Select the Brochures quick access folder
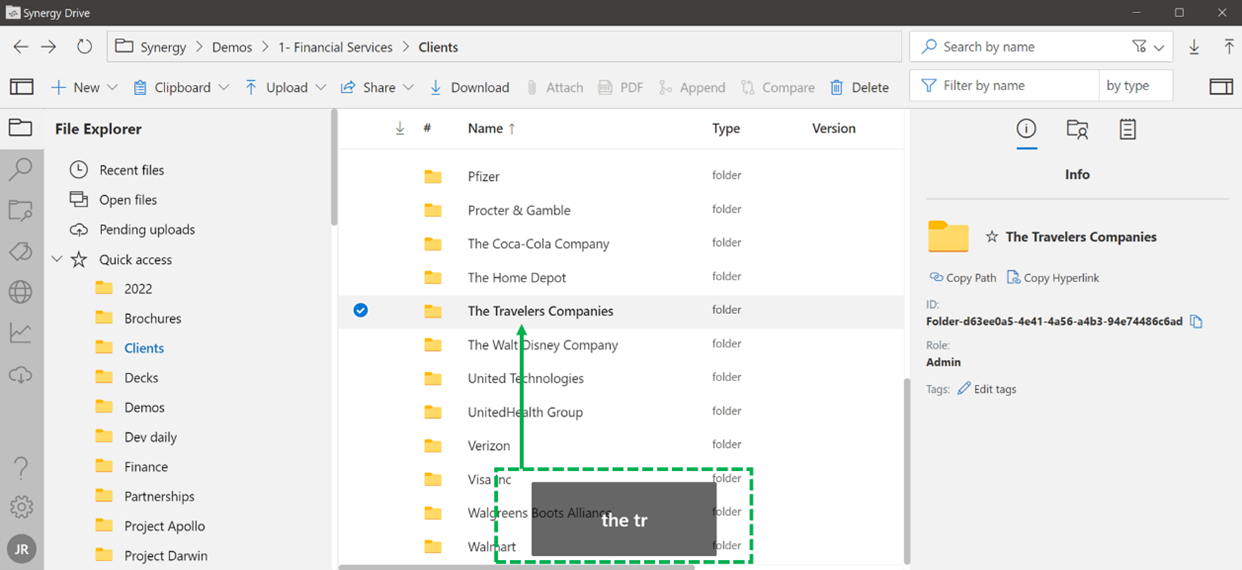This screenshot has width=1242, height=570. coord(139,319)
